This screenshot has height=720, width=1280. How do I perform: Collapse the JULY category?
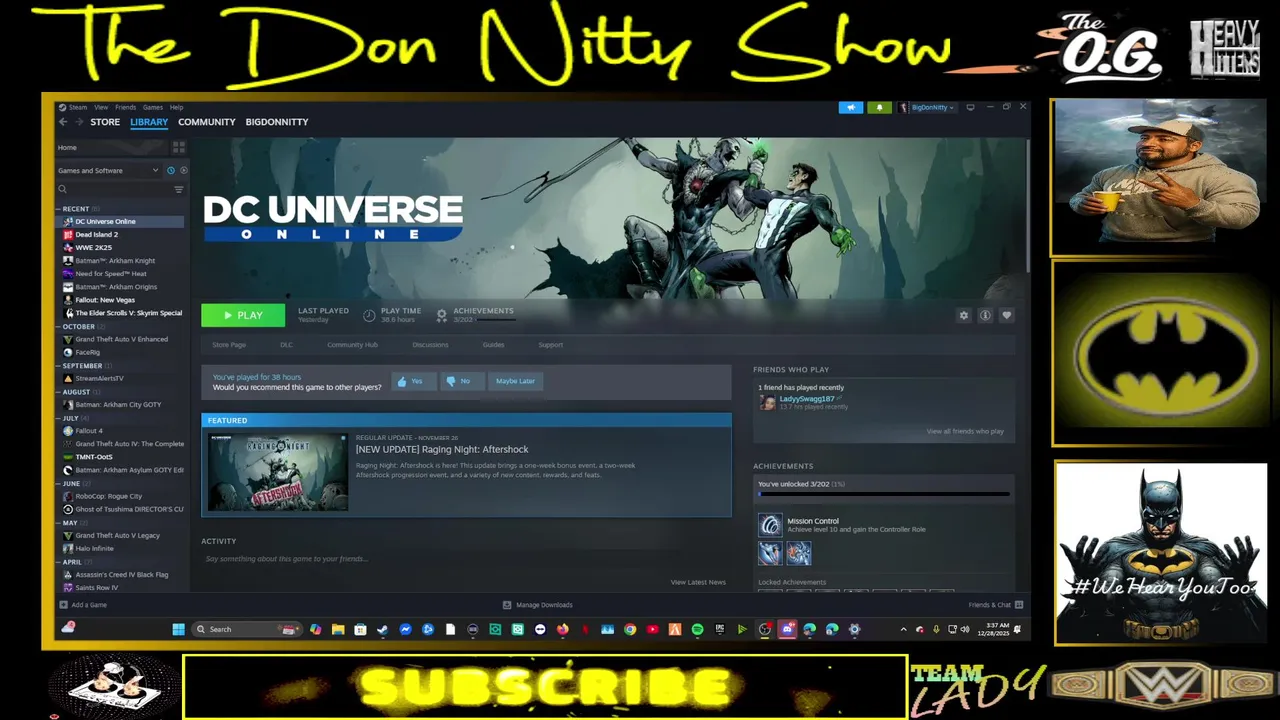point(71,418)
